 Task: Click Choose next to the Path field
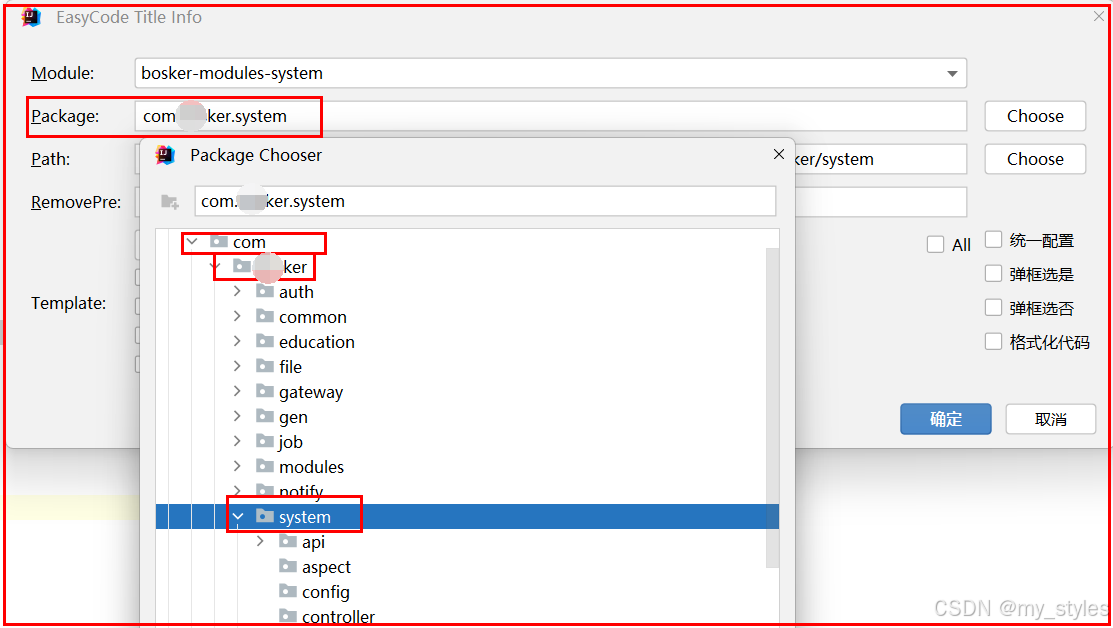point(1035,158)
